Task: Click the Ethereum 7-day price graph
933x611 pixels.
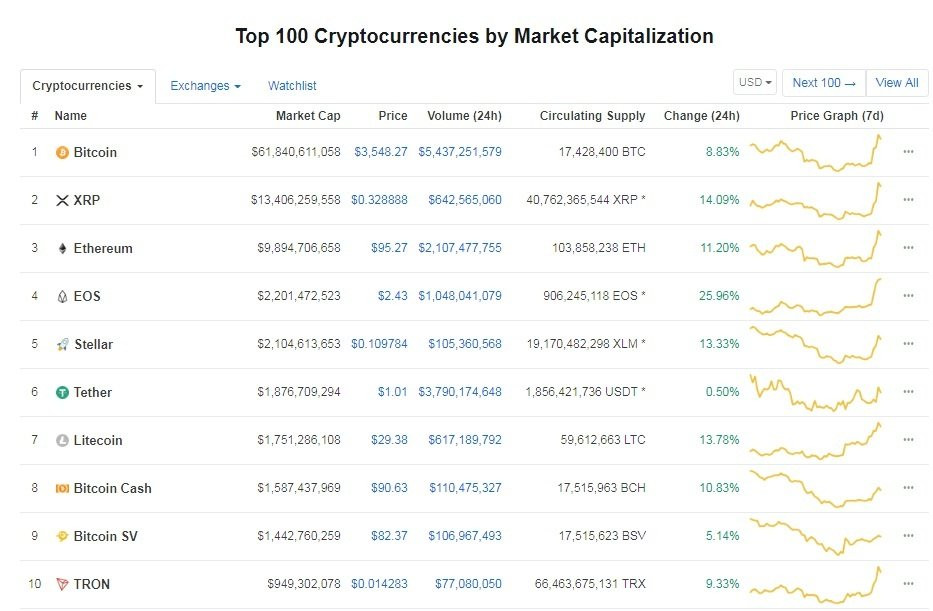Action: [x=817, y=248]
